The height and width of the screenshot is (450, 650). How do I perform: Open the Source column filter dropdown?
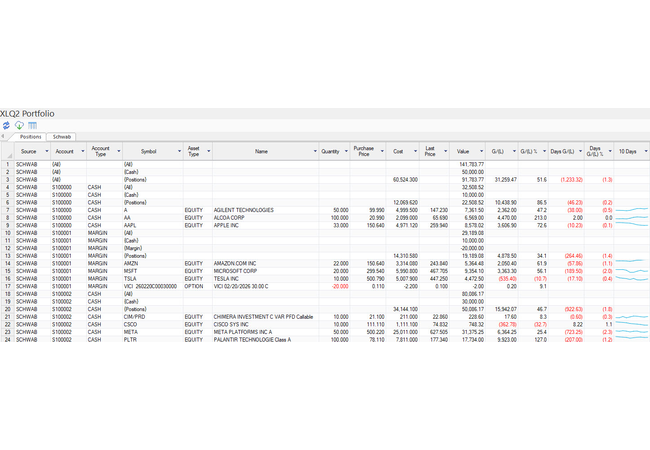47,151
